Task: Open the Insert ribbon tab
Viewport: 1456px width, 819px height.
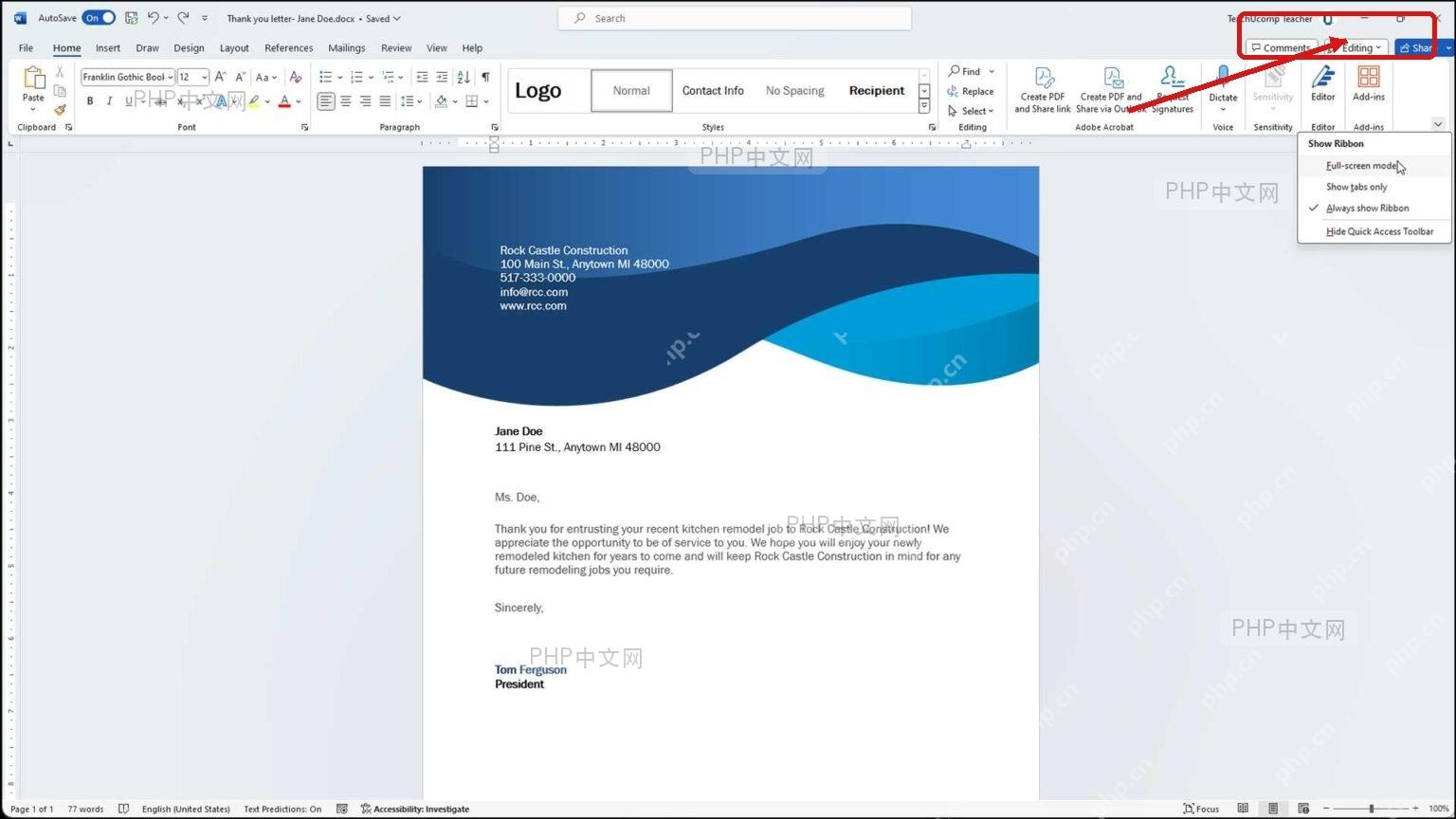Action: [108, 47]
